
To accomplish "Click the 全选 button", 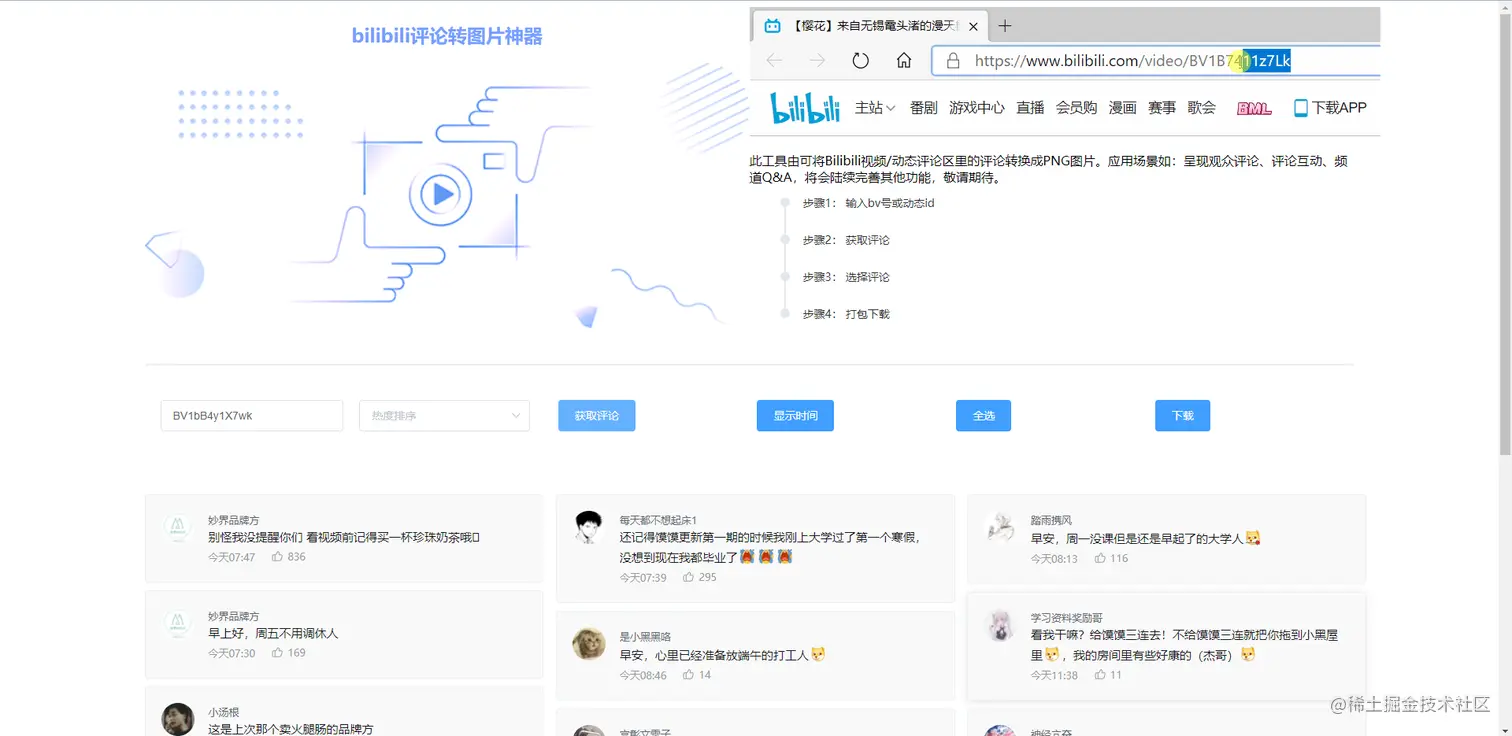I will [x=984, y=416].
